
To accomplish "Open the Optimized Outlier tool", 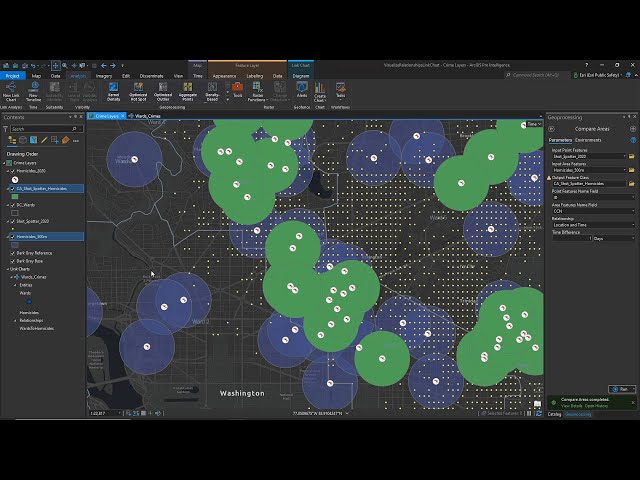I will (x=163, y=91).
